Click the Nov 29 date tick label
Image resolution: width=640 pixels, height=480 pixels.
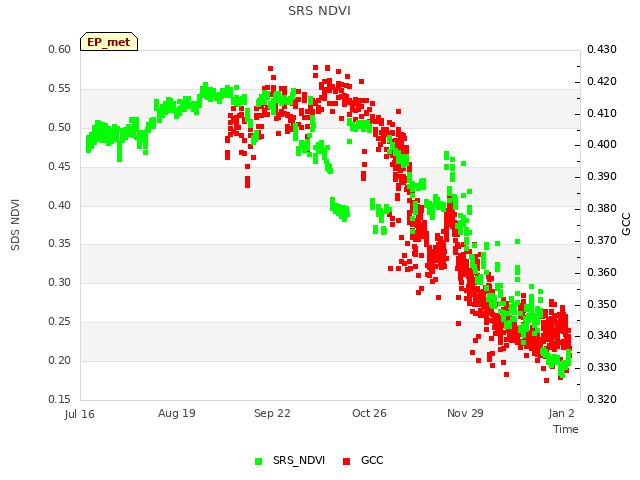point(465,413)
